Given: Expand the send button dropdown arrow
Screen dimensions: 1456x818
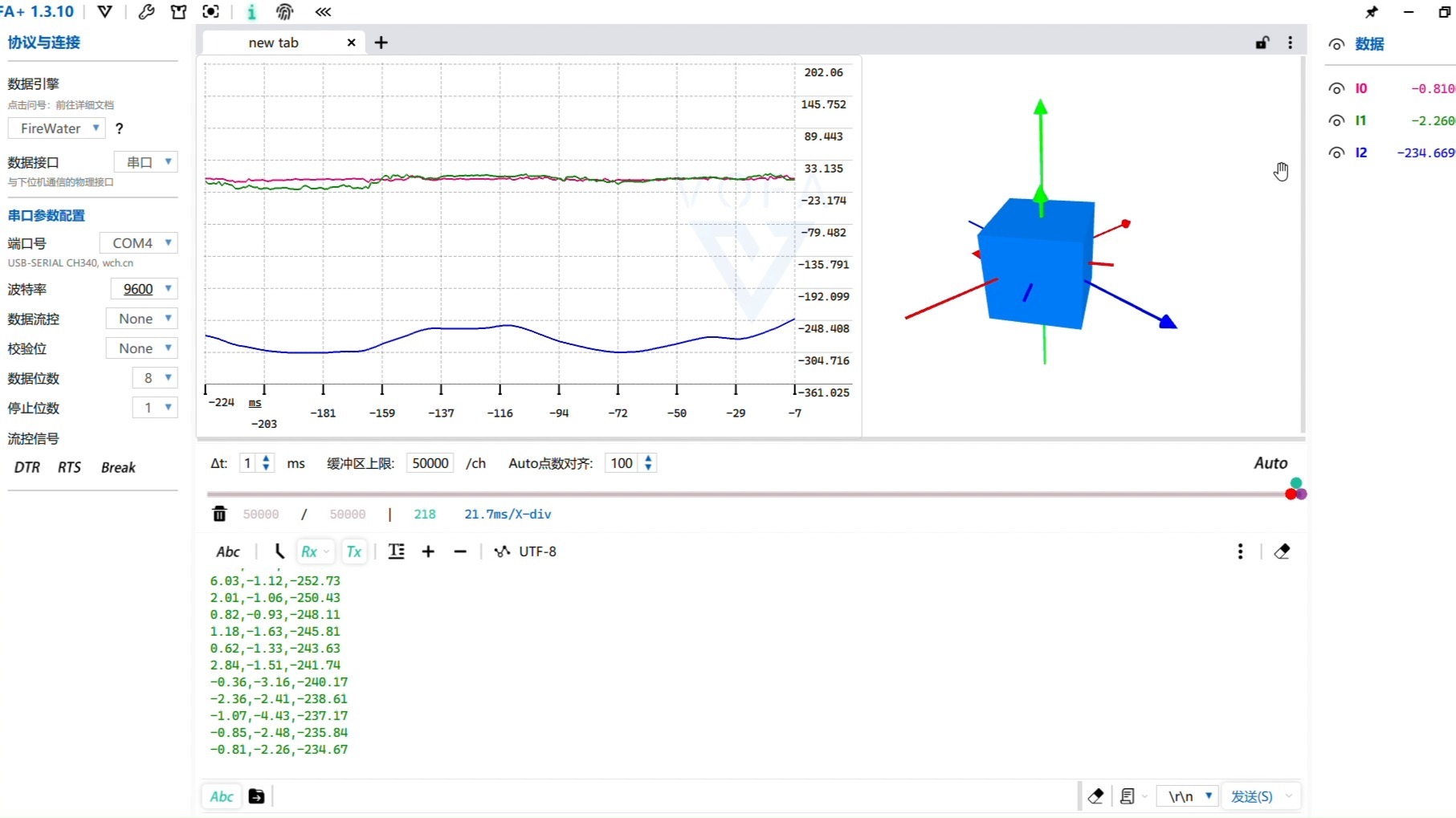Looking at the screenshot, I should [x=1289, y=796].
